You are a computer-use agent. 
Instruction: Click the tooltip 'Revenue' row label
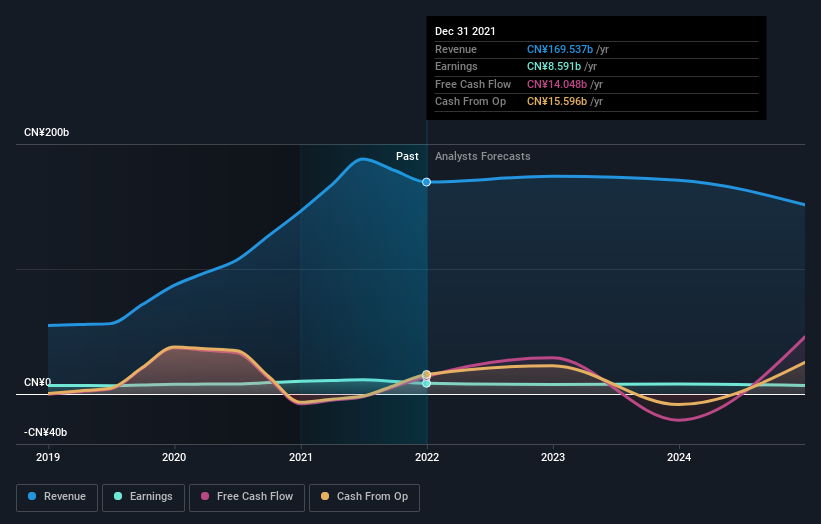[x=456, y=49]
